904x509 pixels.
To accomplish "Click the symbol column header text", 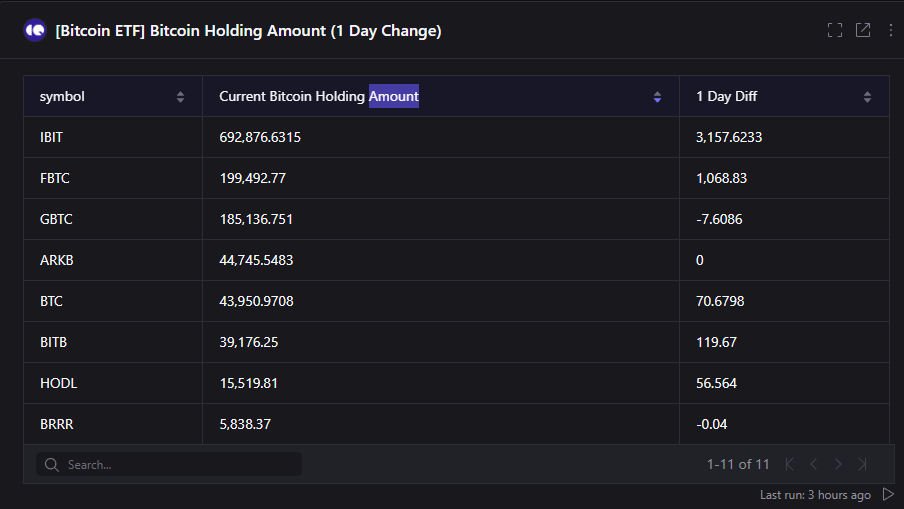I will (x=62, y=96).
